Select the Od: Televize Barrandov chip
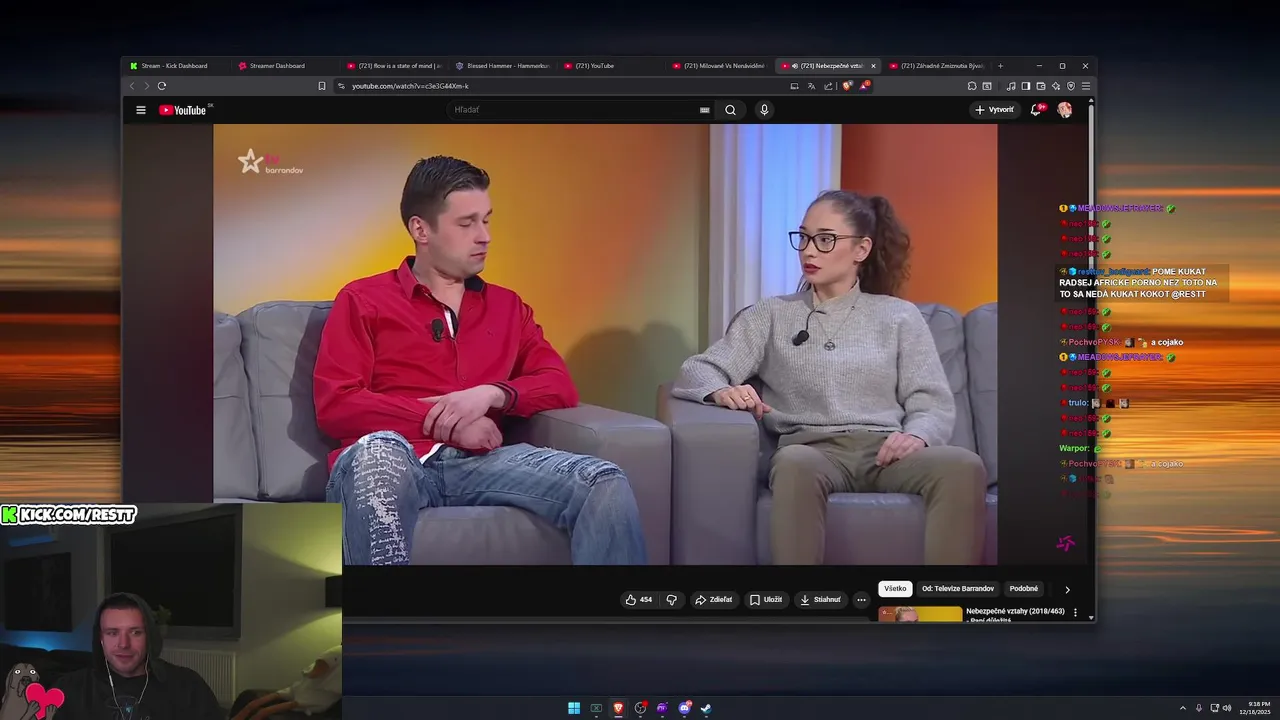Image resolution: width=1280 pixels, height=720 pixels. pos(958,589)
